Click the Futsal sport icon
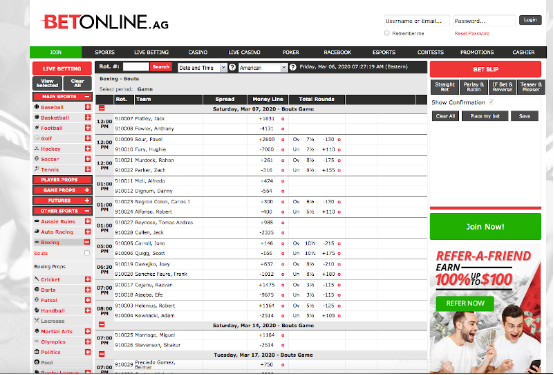Image resolution: width=554 pixels, height=375 pixels. click(x=36, y=300)
